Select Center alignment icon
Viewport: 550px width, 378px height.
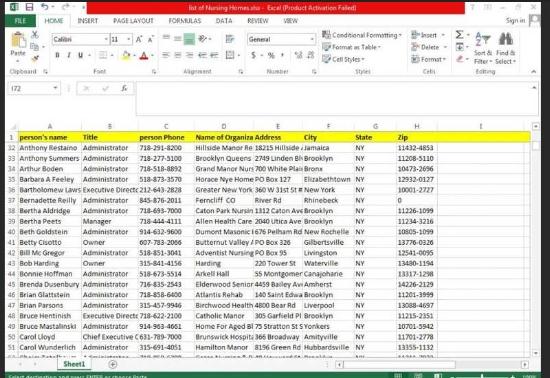pos(178,55)
